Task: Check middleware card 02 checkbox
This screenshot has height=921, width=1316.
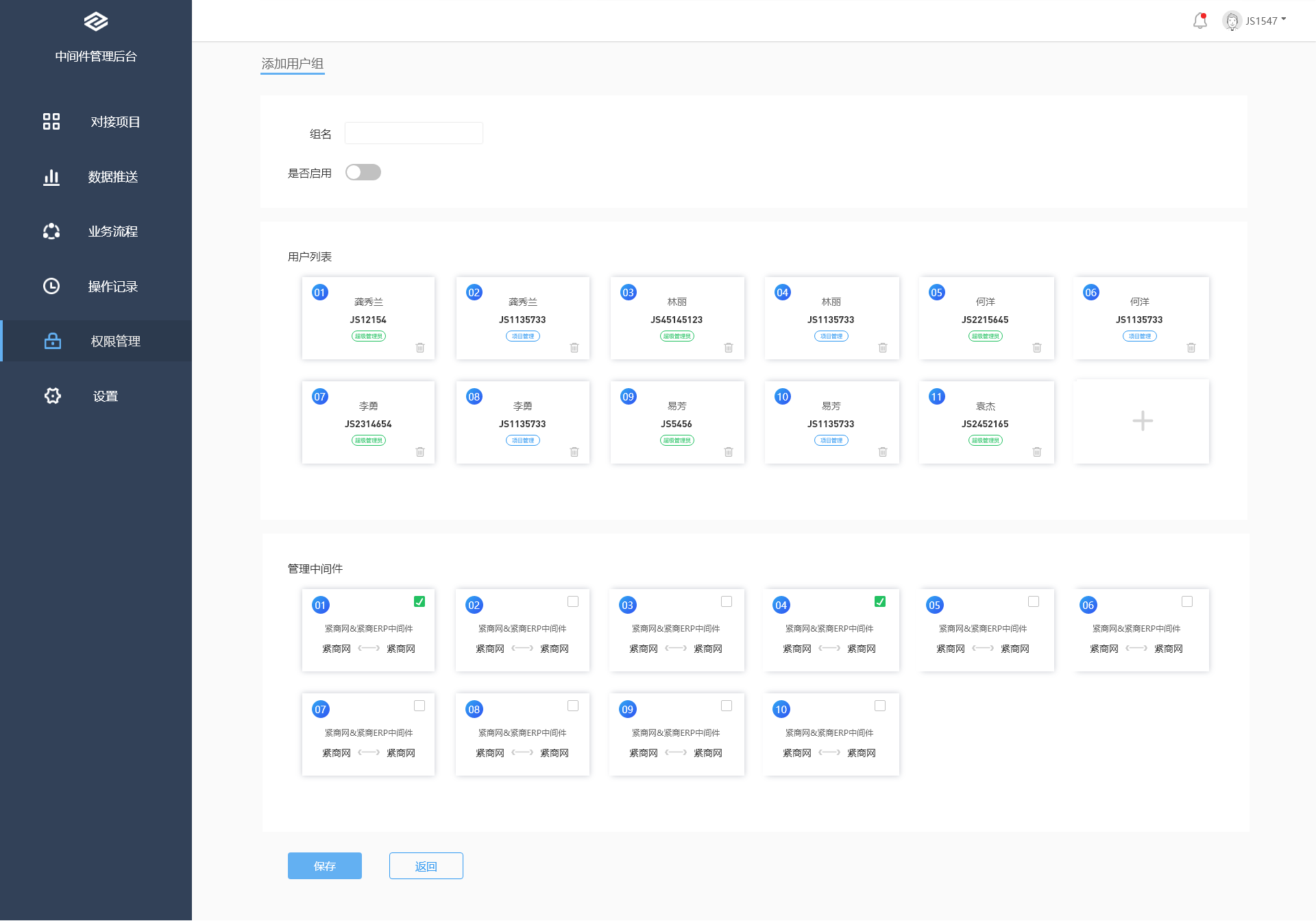Action: (x=573, y=601)
